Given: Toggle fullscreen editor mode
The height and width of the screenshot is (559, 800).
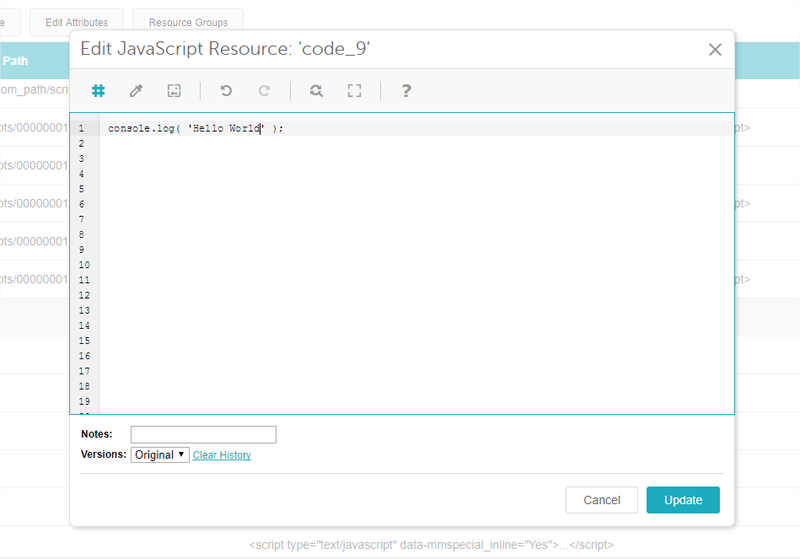Looking at the screenshot, I should point(354,91).
